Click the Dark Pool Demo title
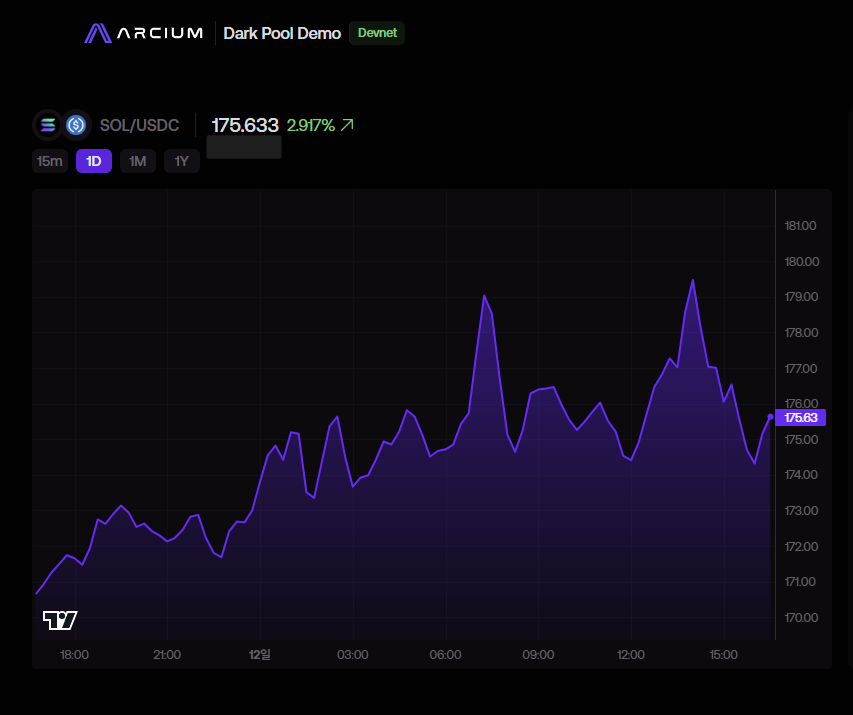 tap(282, 33)
